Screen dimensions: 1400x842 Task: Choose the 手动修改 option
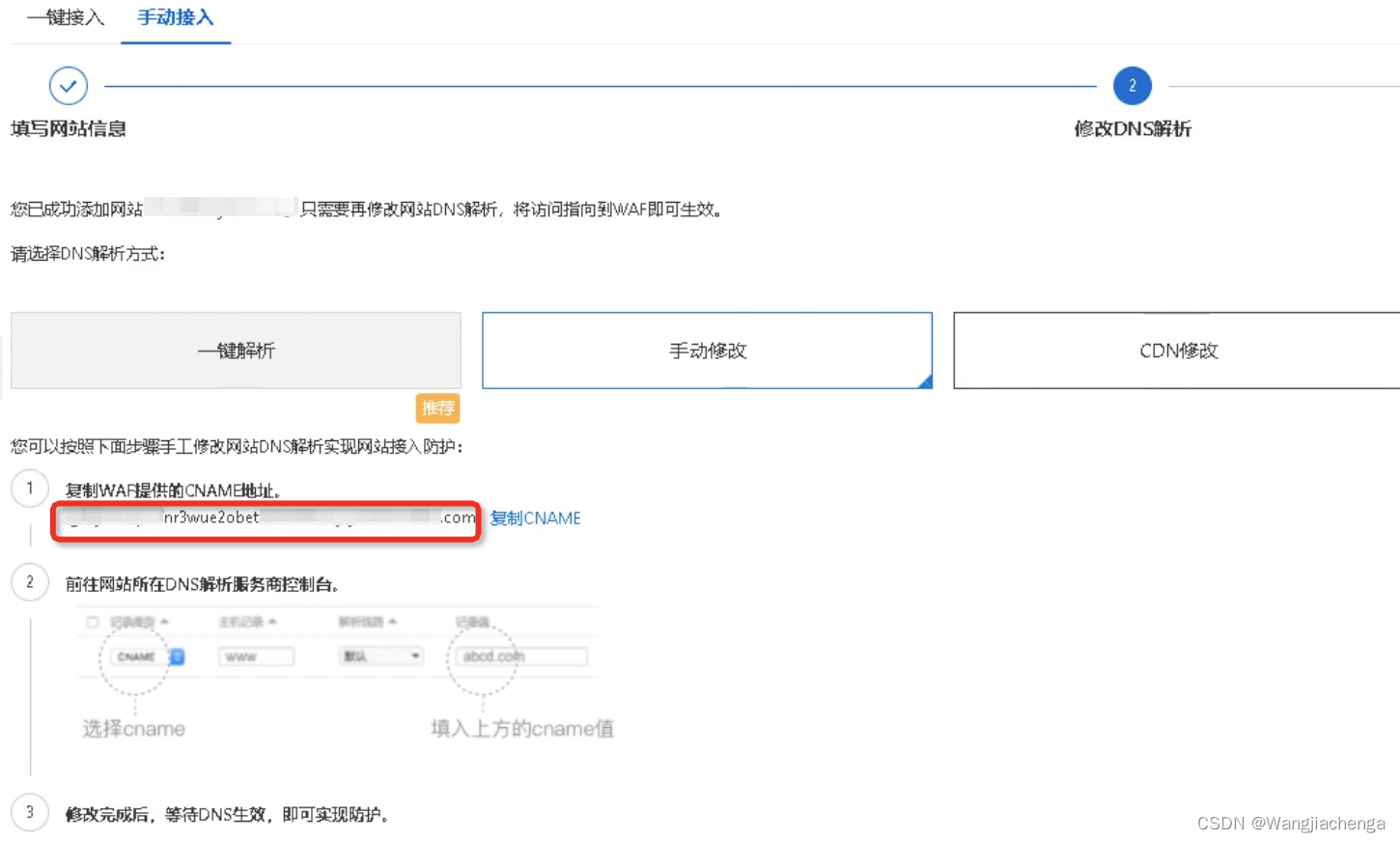tap(708, 351)
